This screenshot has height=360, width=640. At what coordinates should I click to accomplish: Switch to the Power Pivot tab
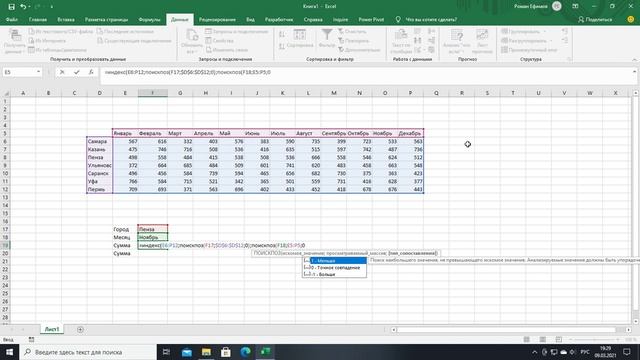(371, 20)
